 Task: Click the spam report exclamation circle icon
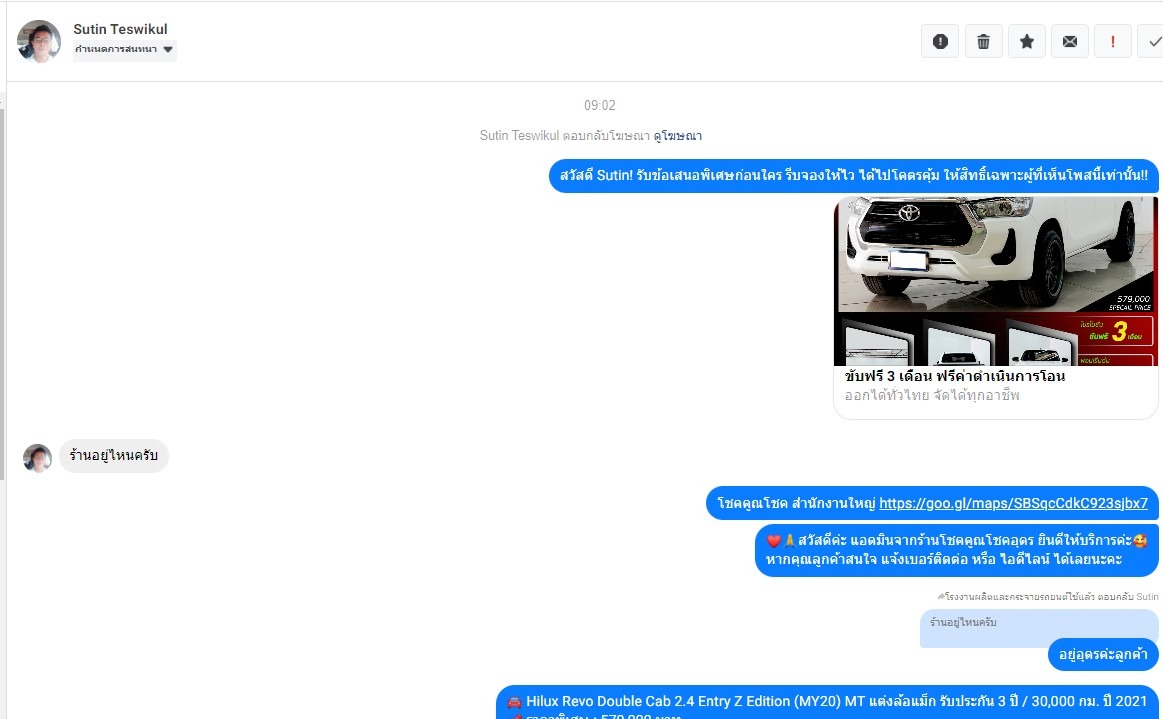pos(940,42)
